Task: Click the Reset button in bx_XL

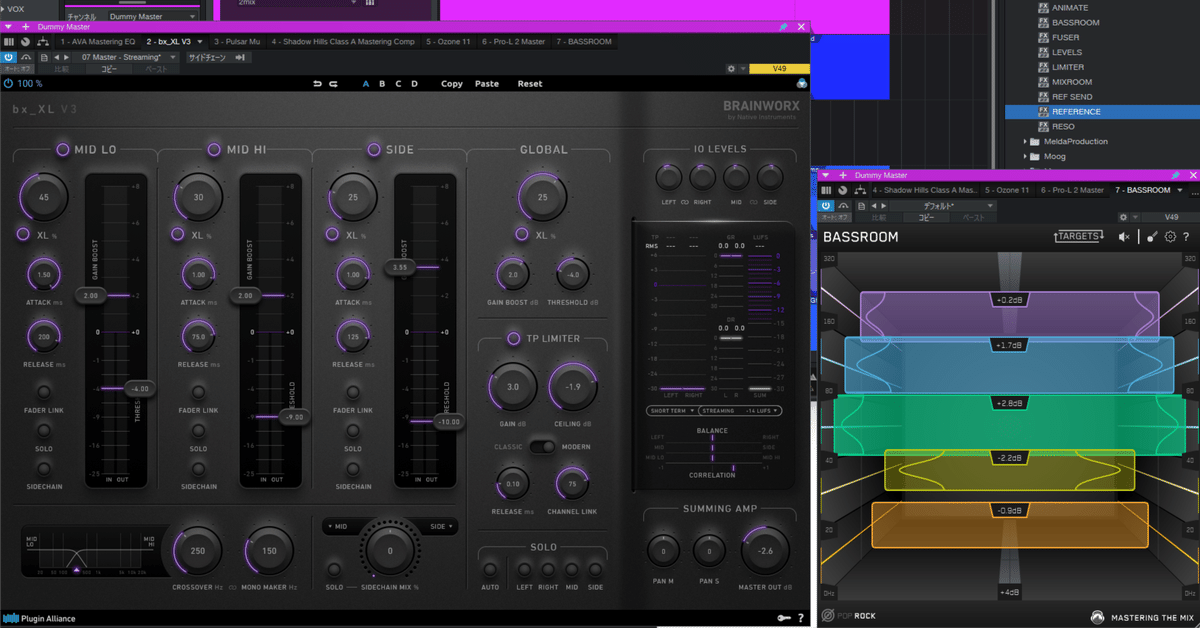Action: pos(530,84)
